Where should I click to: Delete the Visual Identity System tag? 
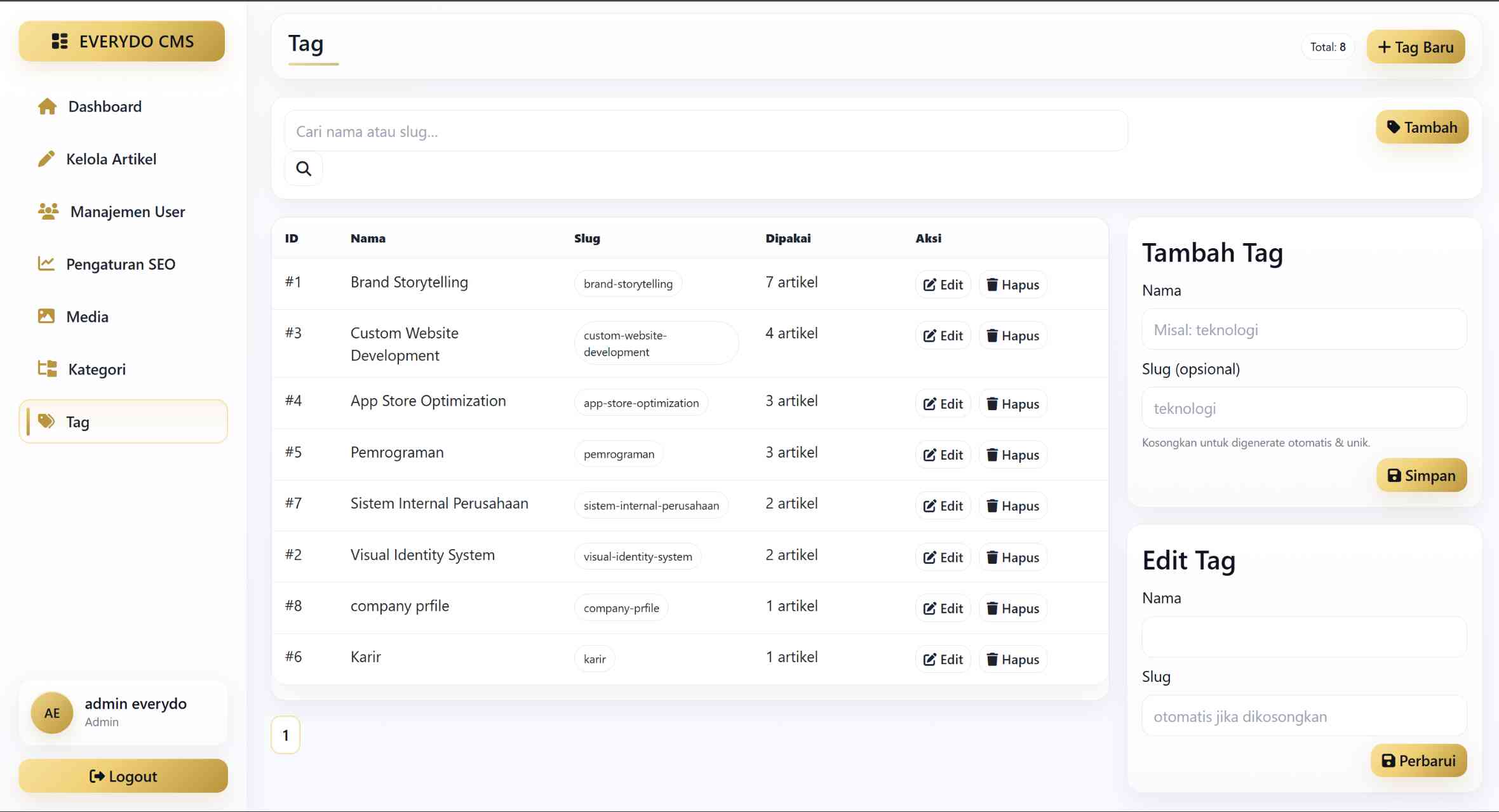[1012, 557]
